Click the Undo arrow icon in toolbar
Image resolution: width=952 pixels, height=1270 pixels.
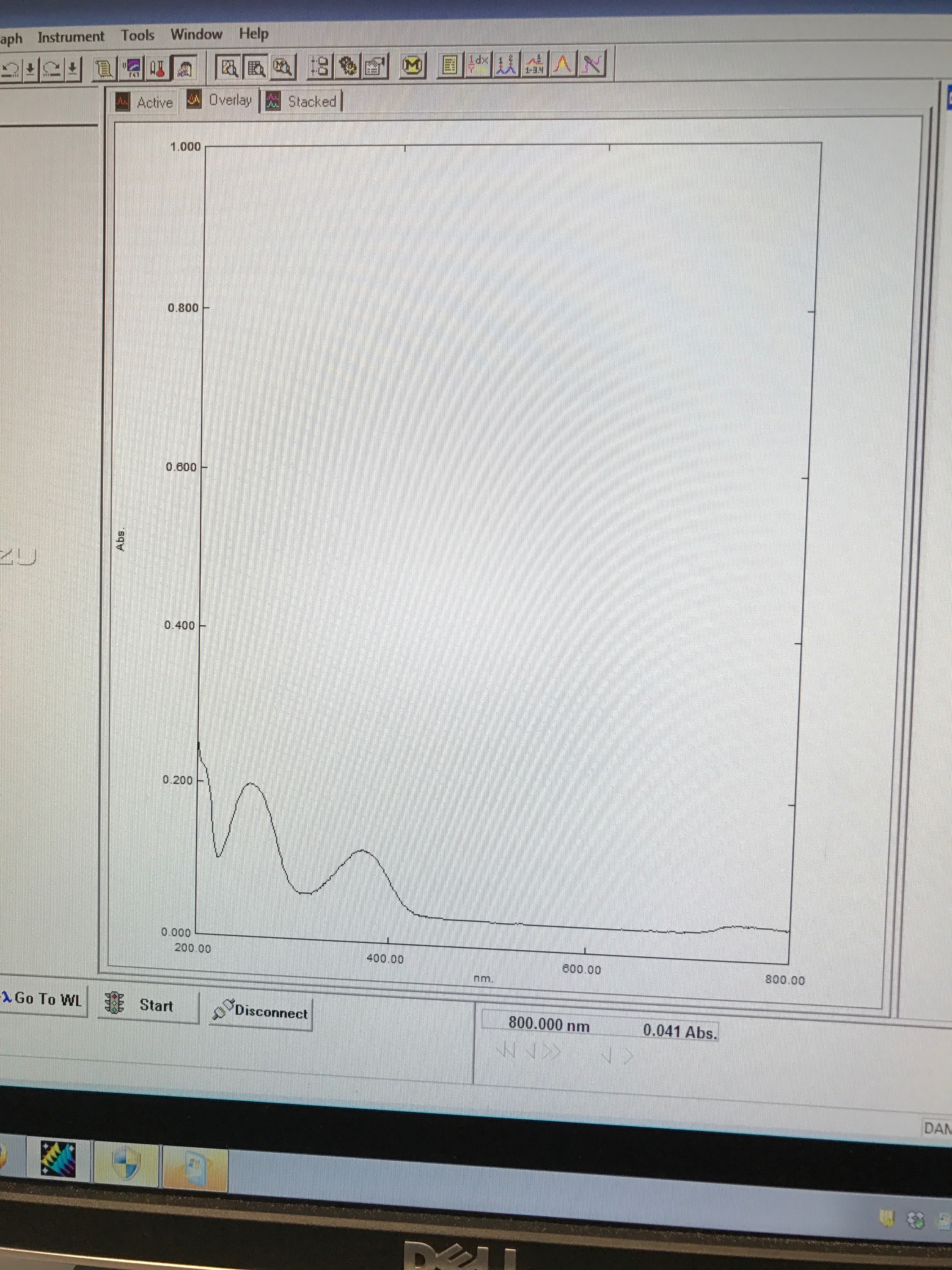pyautogui.click(x=10, y=70)
